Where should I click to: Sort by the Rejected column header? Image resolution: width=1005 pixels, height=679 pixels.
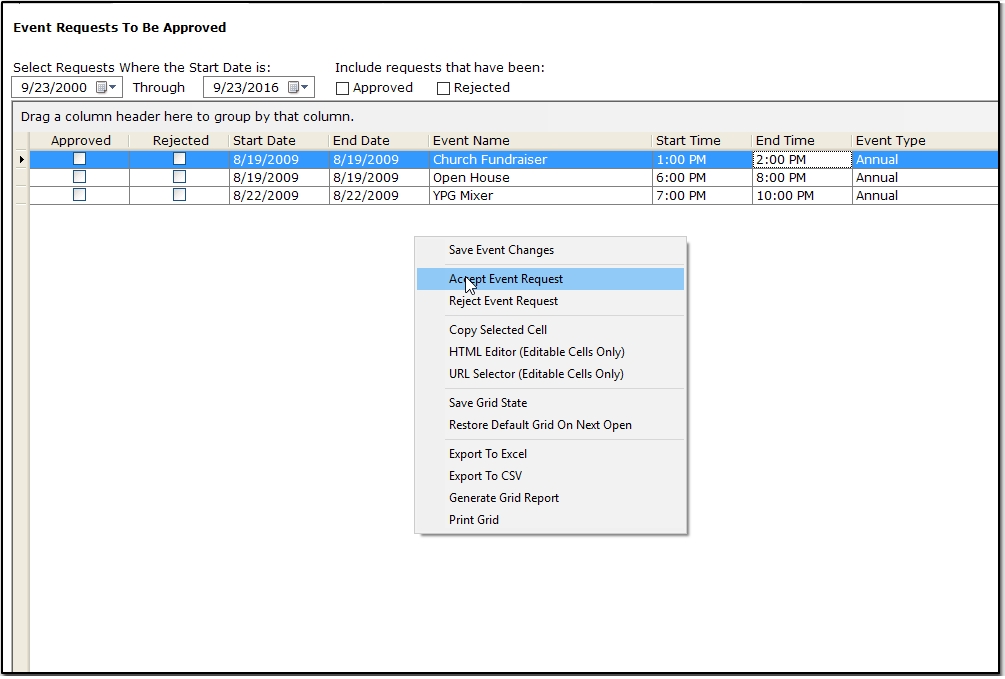[x=180, y=140]
